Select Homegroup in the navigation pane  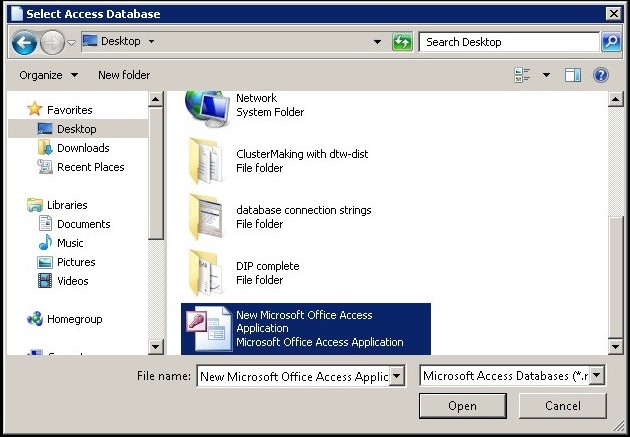tap(74, 319)
